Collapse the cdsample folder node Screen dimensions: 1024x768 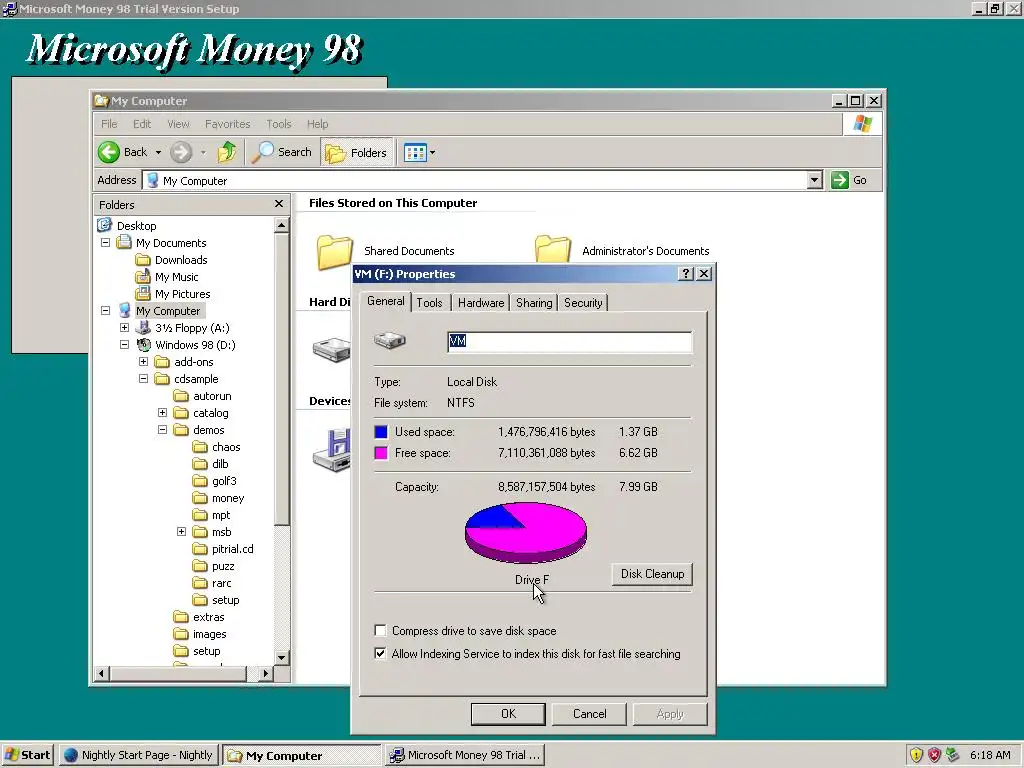tap(143, 378)
